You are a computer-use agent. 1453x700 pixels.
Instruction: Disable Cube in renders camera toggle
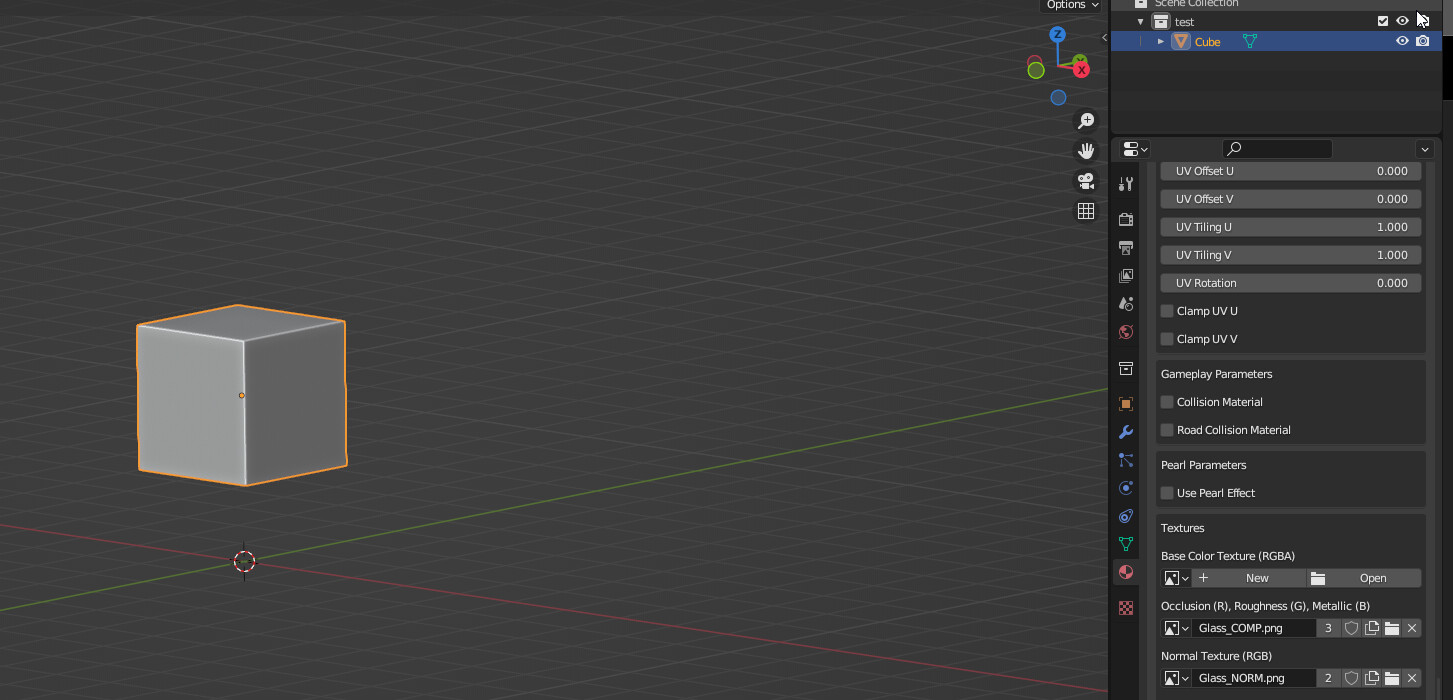[1422, 41]
